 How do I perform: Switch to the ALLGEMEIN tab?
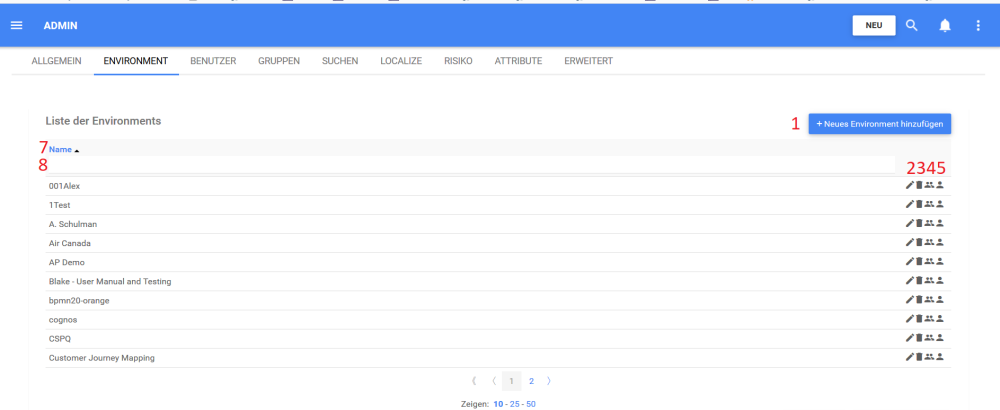[x=56, y=61]
